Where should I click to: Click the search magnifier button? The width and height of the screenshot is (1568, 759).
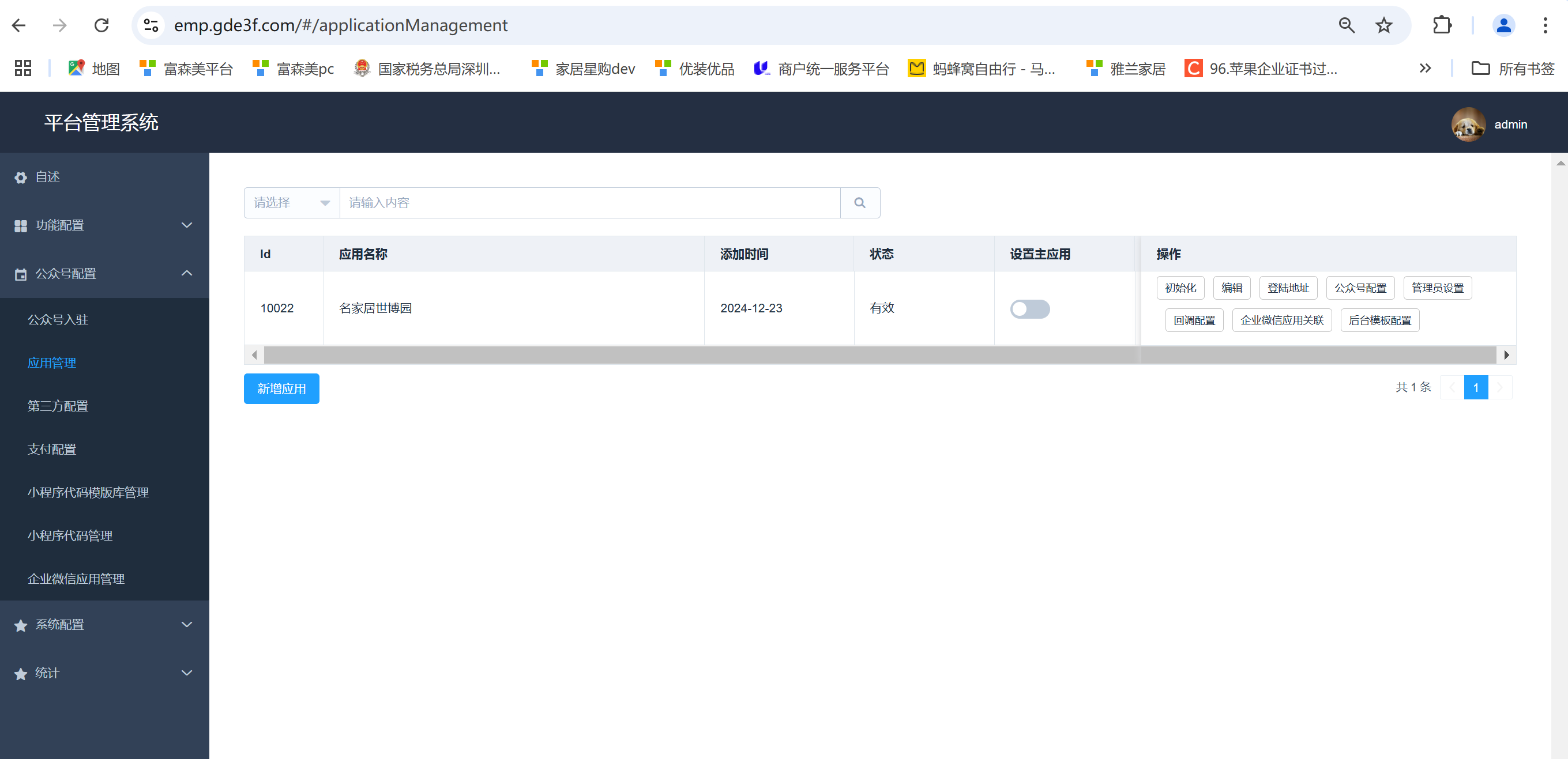point(859,202)
